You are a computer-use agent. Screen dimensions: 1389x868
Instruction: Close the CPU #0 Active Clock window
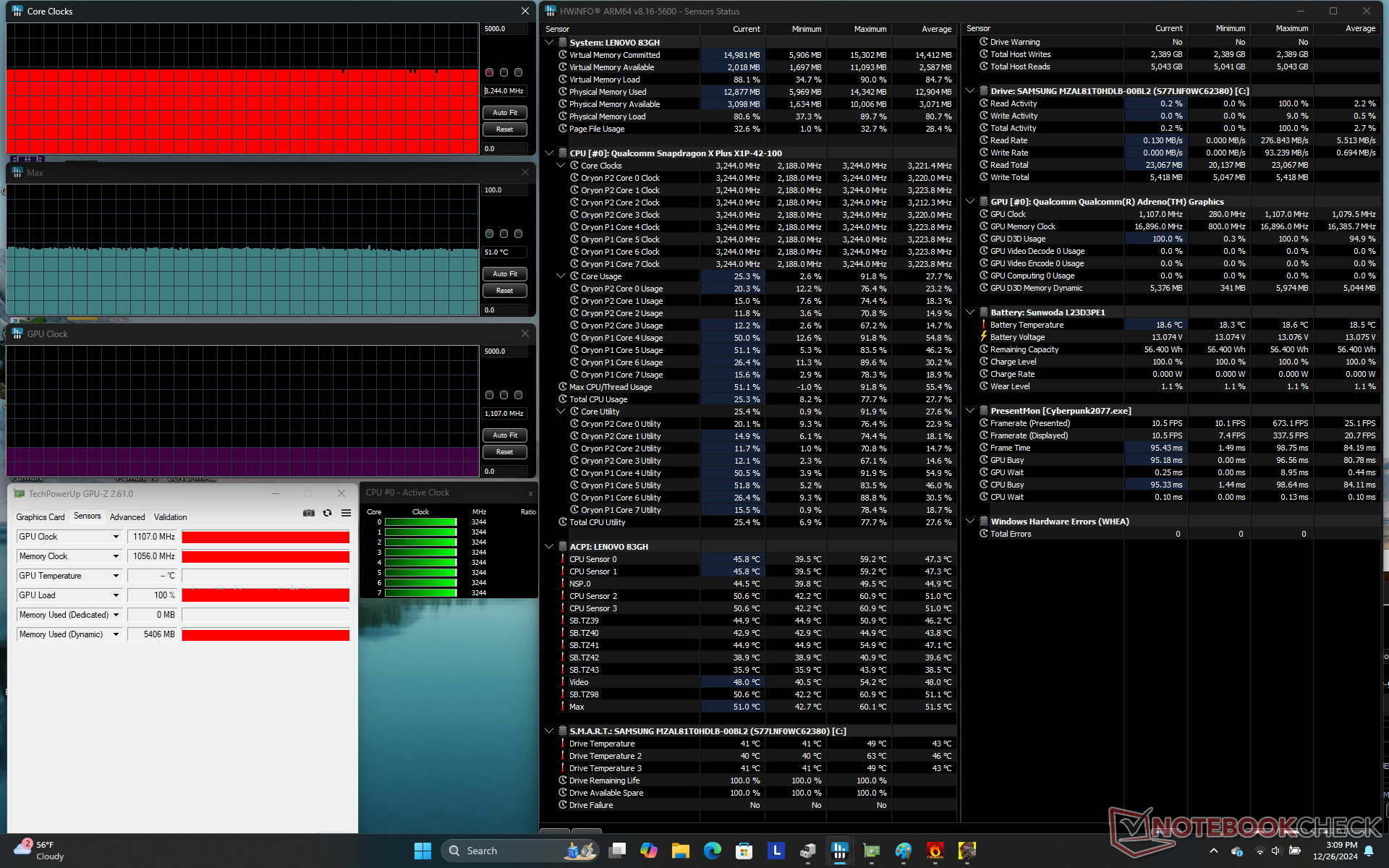pyautogui.click(x=530, y=493)
